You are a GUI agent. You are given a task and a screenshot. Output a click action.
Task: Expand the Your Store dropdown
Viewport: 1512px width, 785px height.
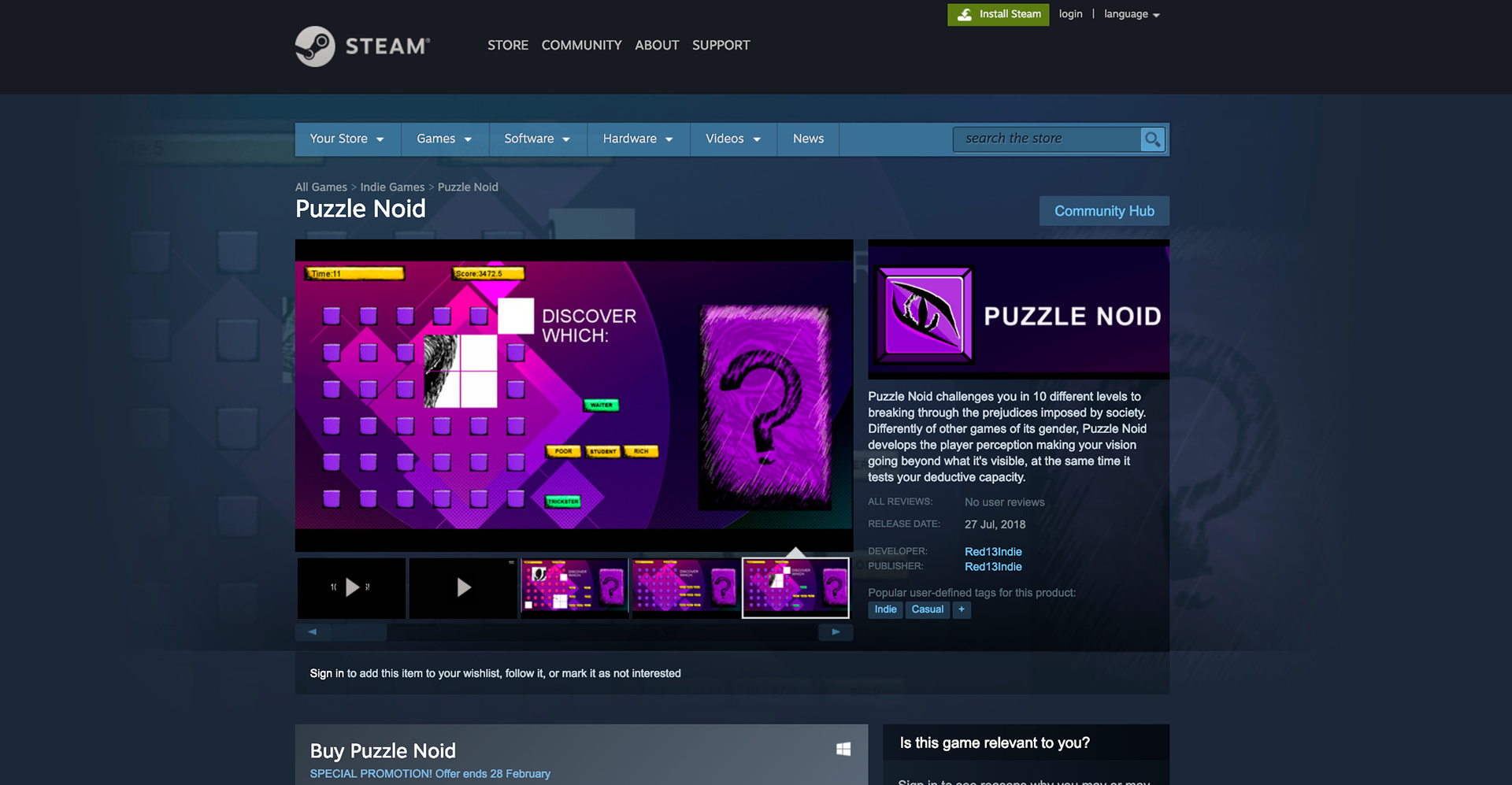point(347,139)
